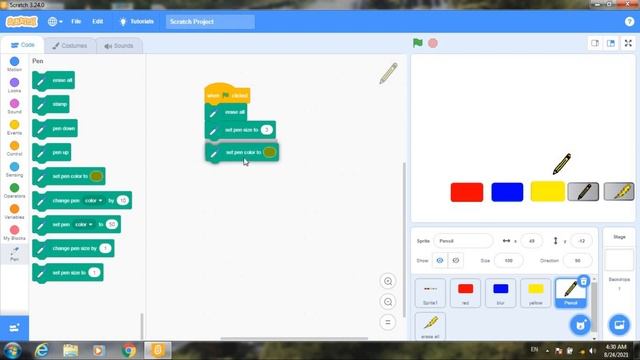
Task: Select the erase all sprite thumbnail
Action: click(x=430, y=326)
